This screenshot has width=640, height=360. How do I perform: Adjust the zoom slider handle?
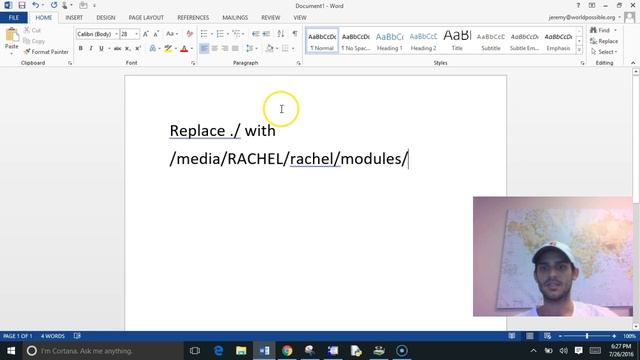[587, 336]
